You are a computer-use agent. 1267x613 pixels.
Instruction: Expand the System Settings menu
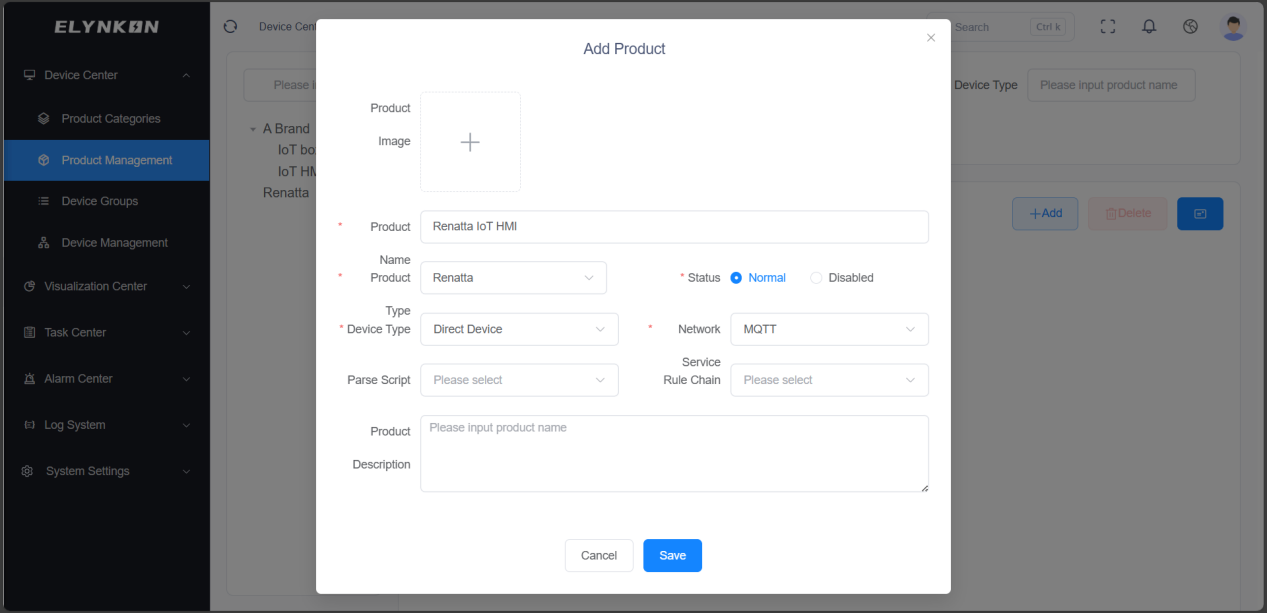[x=186, y=471]
